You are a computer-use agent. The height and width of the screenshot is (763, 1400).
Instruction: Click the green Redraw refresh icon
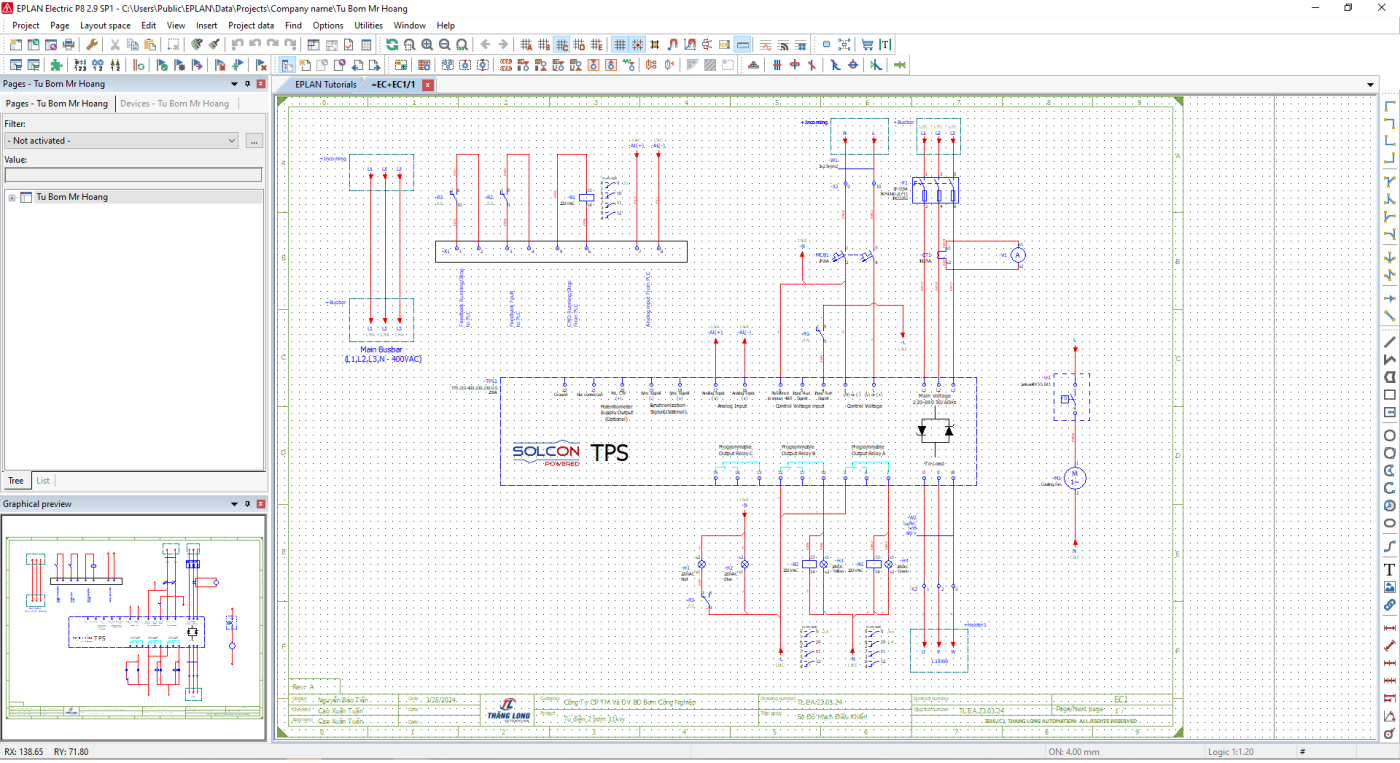coord(392,44)
